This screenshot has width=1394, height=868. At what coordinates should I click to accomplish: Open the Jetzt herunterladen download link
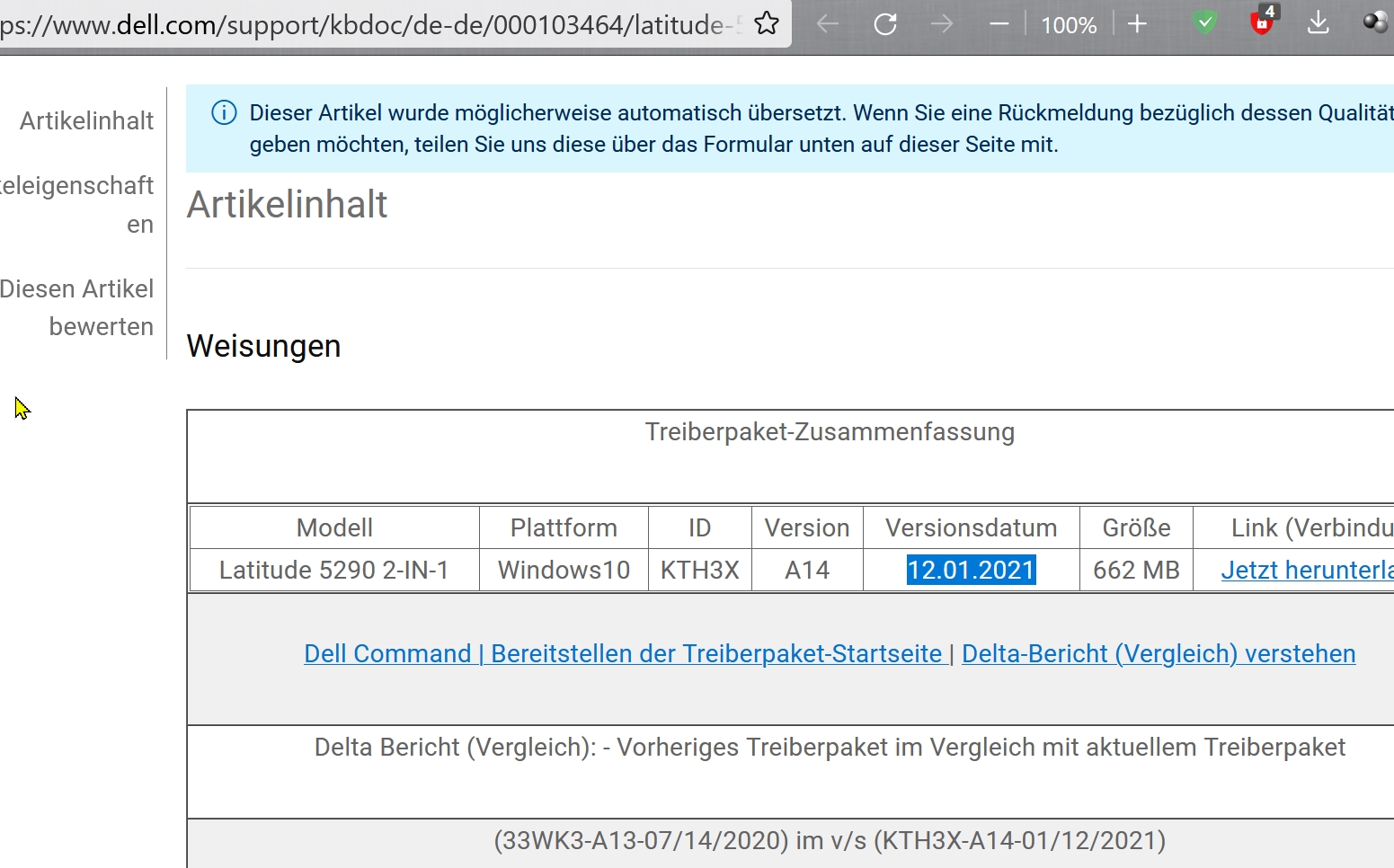coord(1308,570)
